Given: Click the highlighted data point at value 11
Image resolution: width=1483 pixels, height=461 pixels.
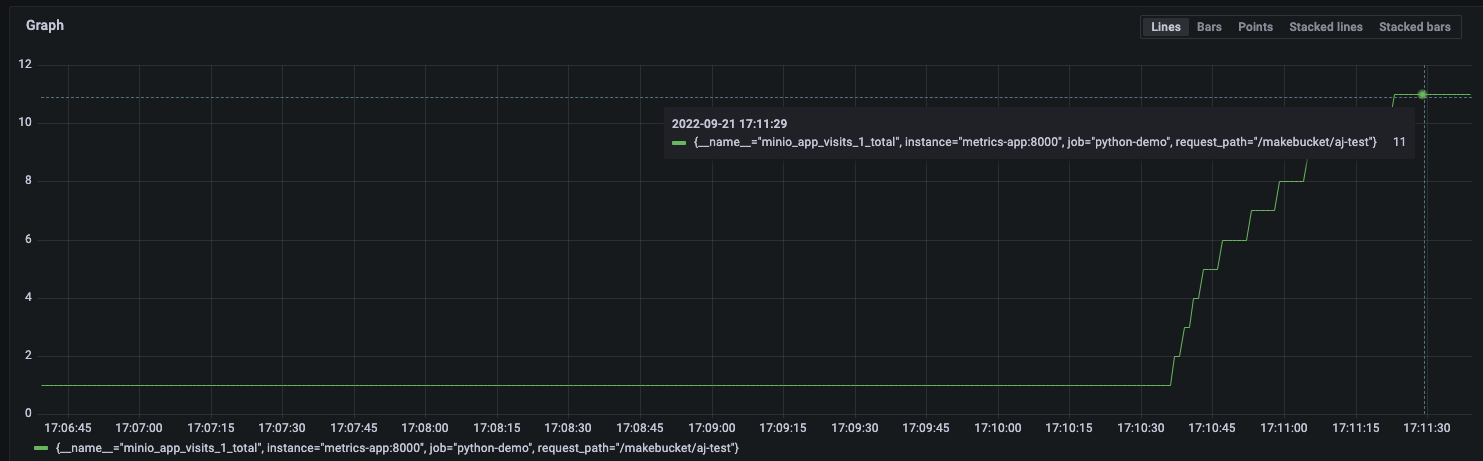Looking at the screenshot, I should pyautogui.click(x=1422, y=94).
